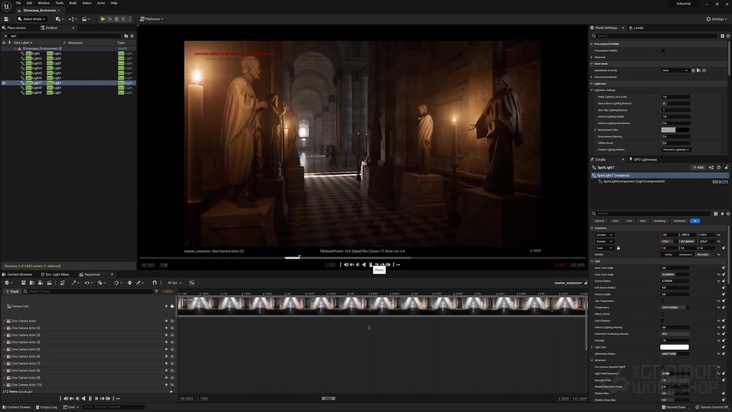Open Settings dropdown in top right
The image size is (732, 412).
click(717, 19)
